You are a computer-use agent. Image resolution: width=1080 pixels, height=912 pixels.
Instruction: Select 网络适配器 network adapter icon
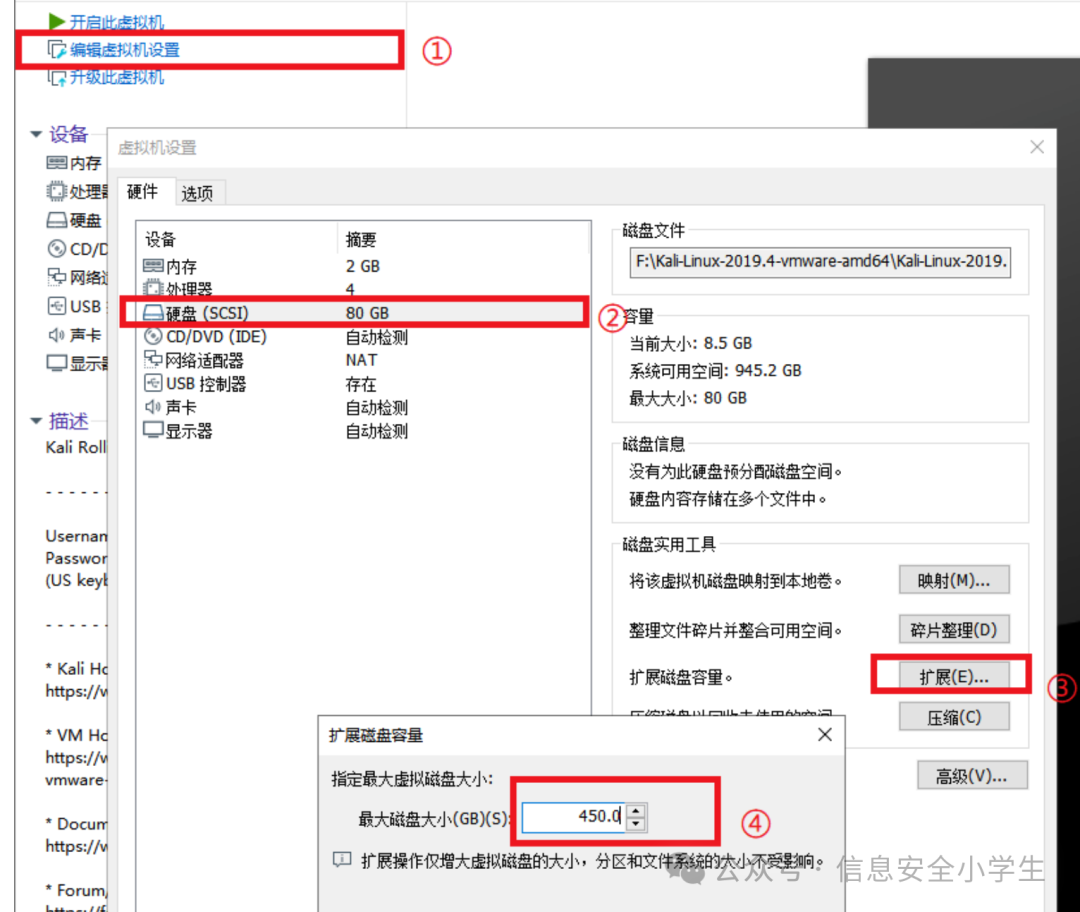click(154, 360)
